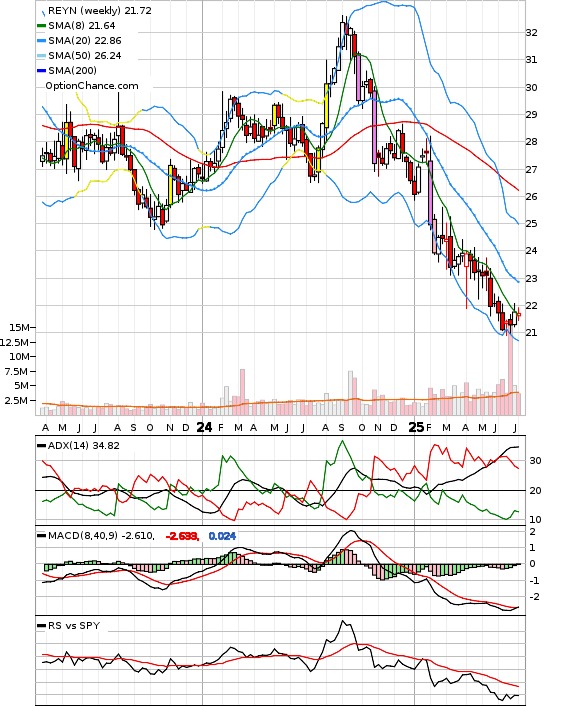Screen dimensions: 566x706
Task: Click the 21 price level on right axis
Action: tap(531, 333)
